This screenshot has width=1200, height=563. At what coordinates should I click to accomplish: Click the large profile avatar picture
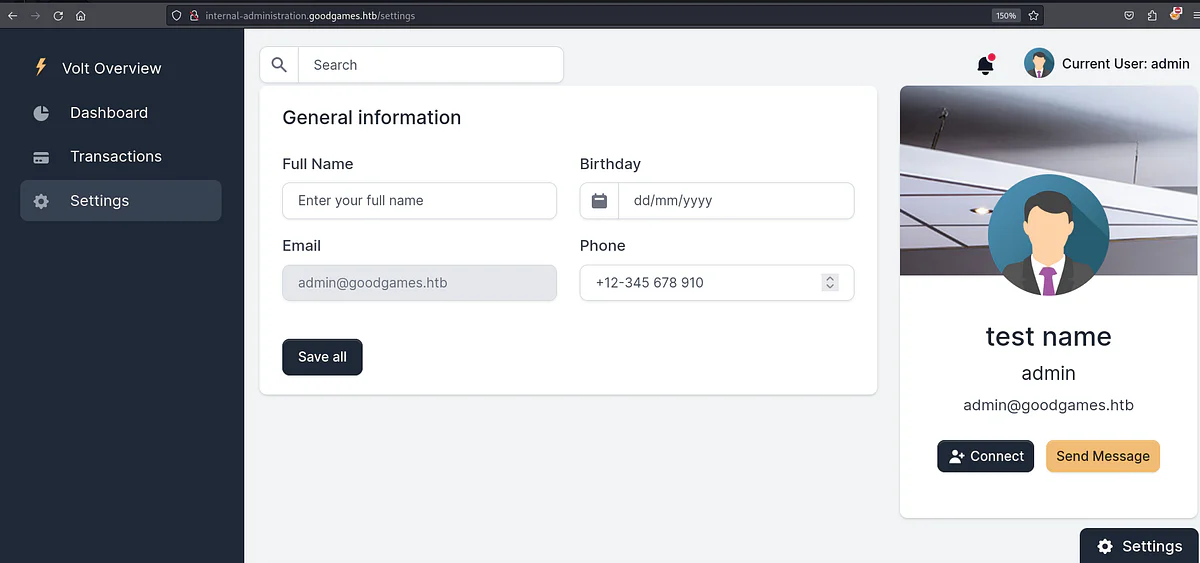coord(1048,235)
